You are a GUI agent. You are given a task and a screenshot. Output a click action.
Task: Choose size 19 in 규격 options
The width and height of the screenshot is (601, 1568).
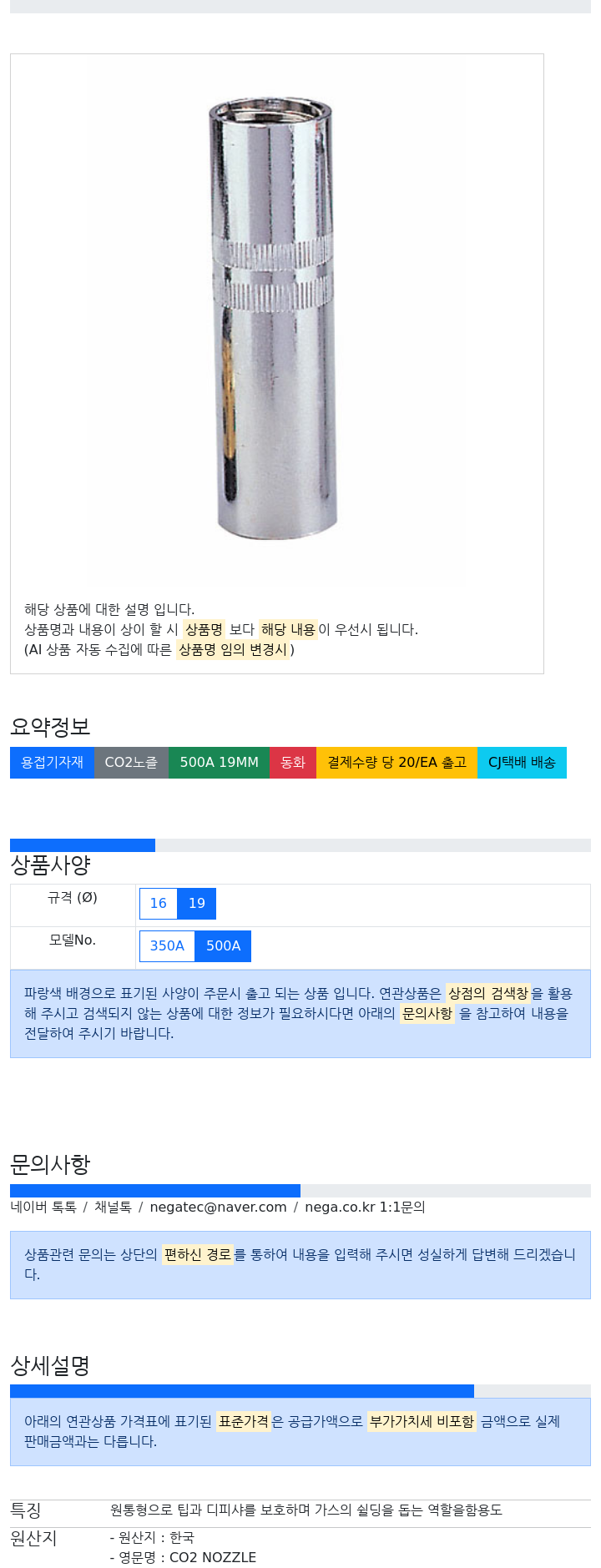coord(197,903)
